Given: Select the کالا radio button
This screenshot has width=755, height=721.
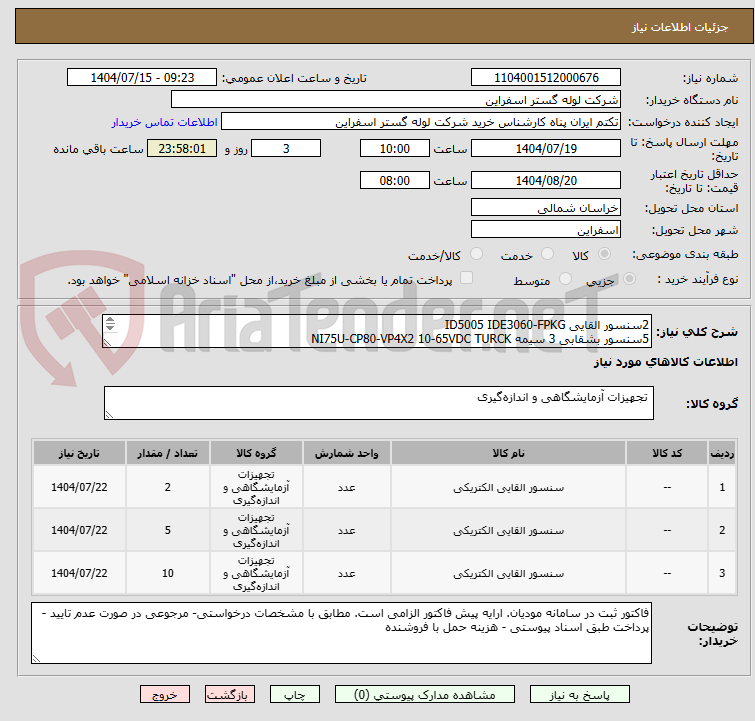Looking at the screenshot, I should point(604,254).
